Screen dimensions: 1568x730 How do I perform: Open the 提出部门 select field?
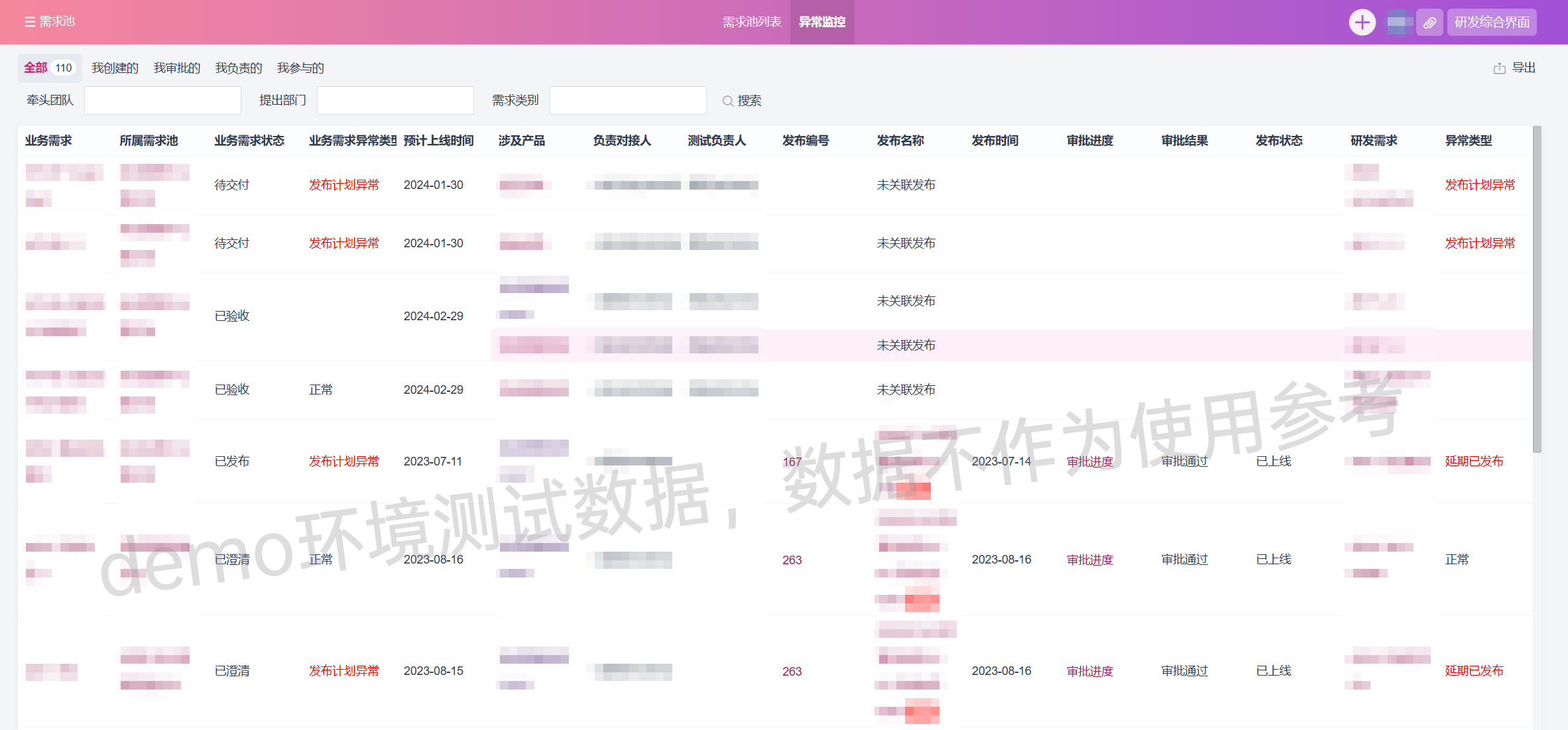[395, 101]
